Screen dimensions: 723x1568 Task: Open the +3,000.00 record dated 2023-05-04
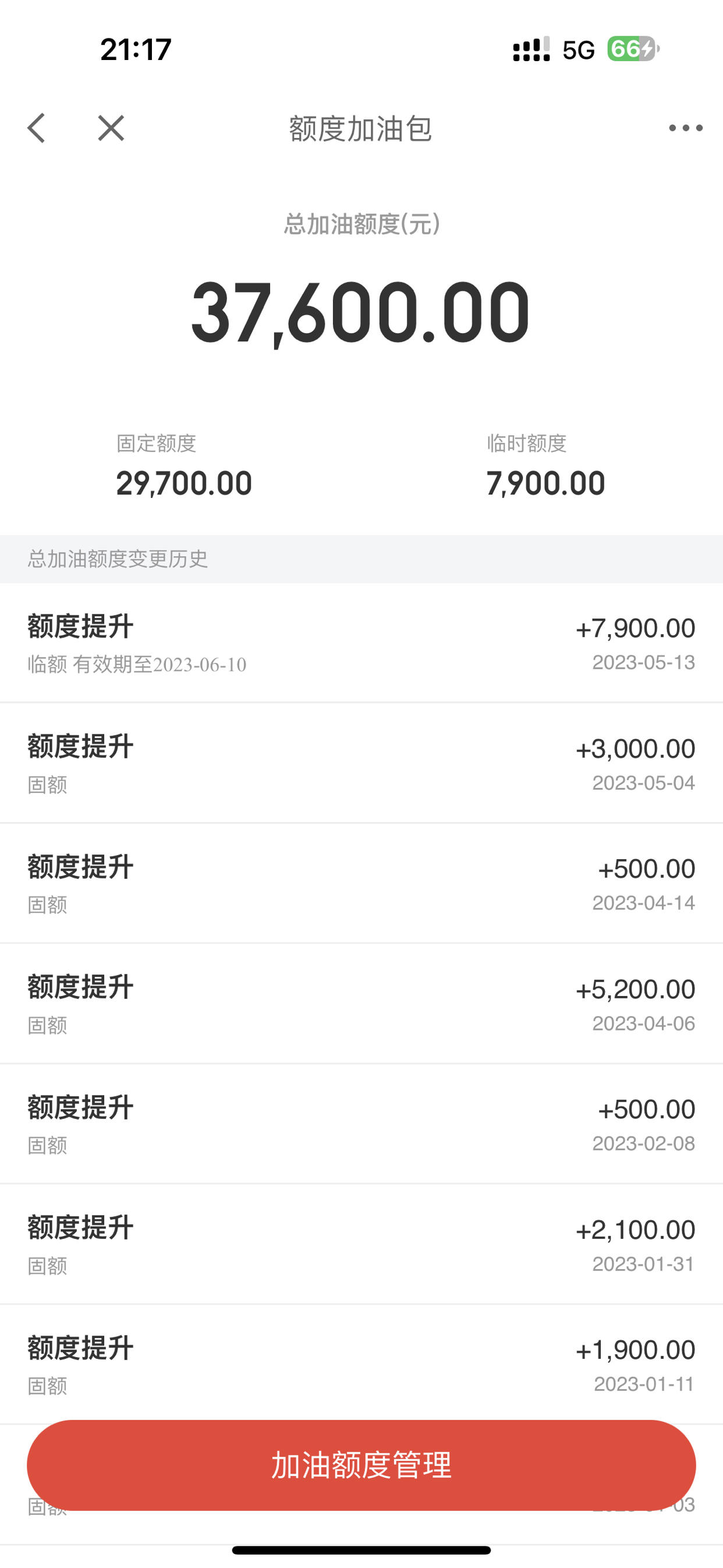click(361, 763)
